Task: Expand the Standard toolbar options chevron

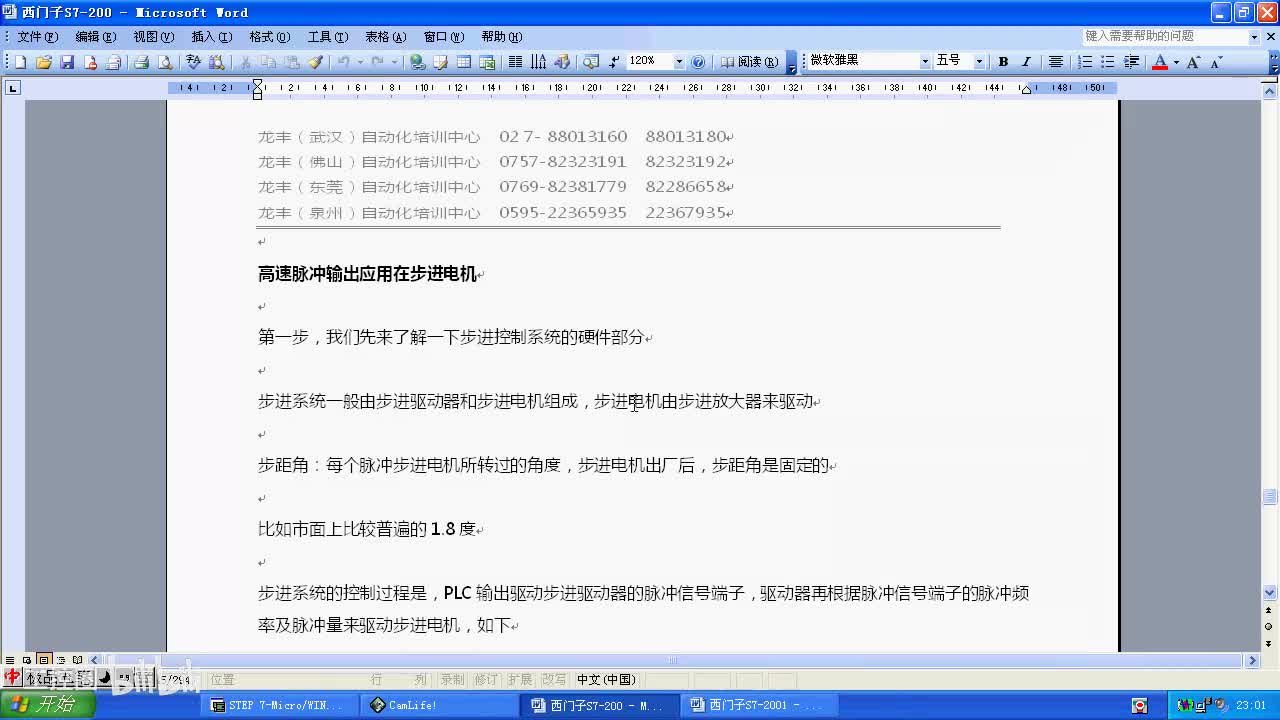Action: 792,62
